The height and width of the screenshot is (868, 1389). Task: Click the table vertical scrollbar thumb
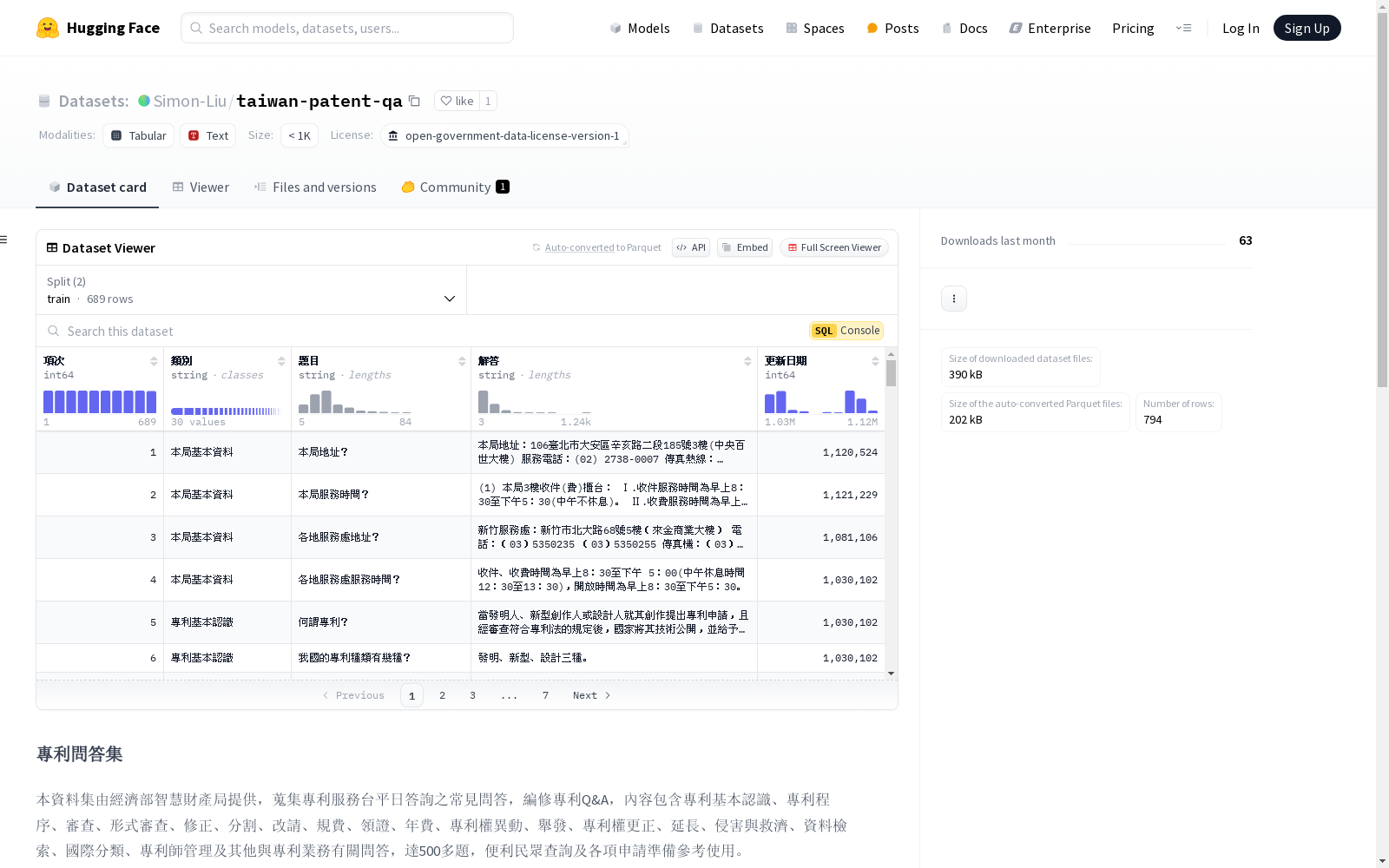(891, 373)
